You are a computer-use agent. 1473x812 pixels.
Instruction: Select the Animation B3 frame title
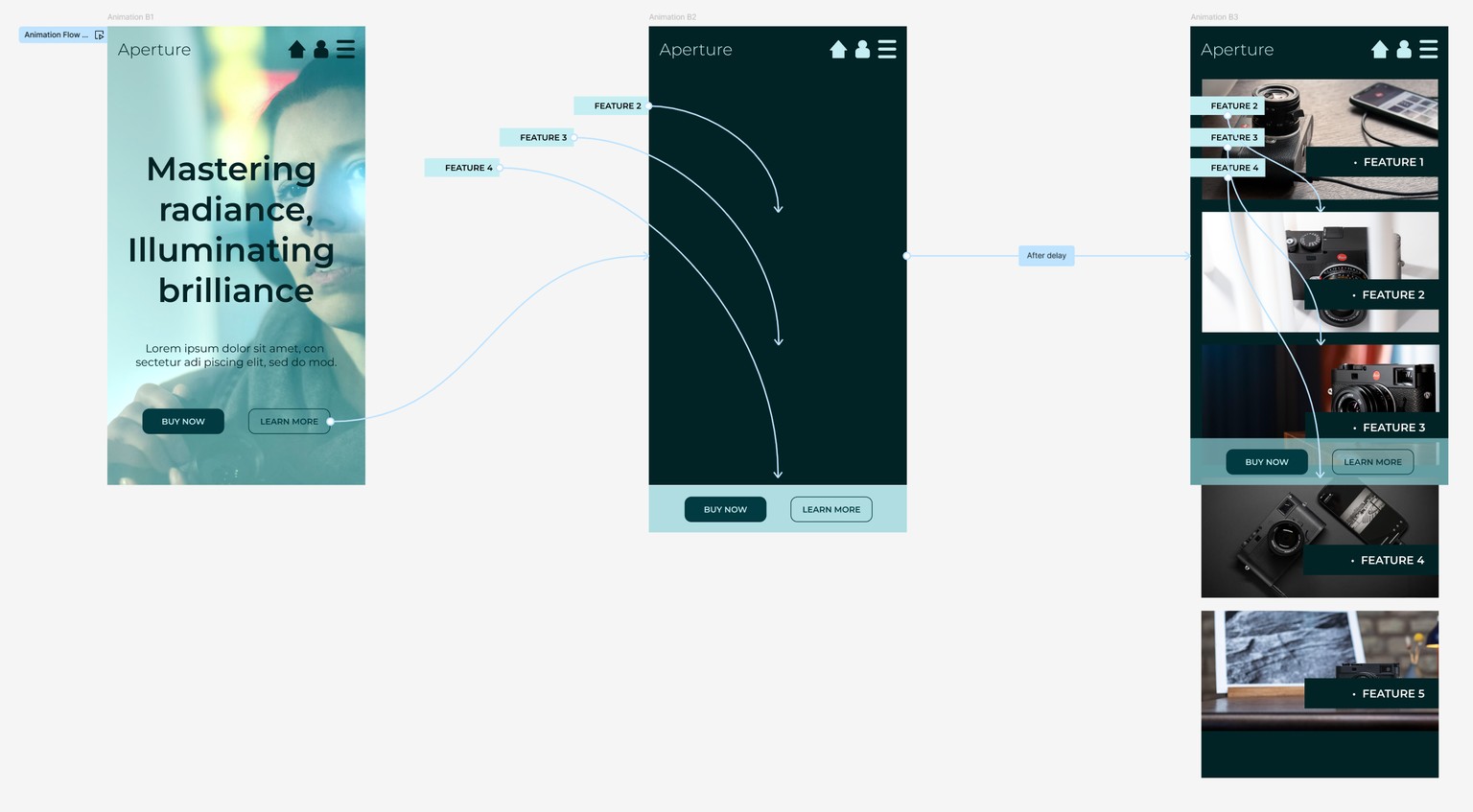[x=1214, y=17]
